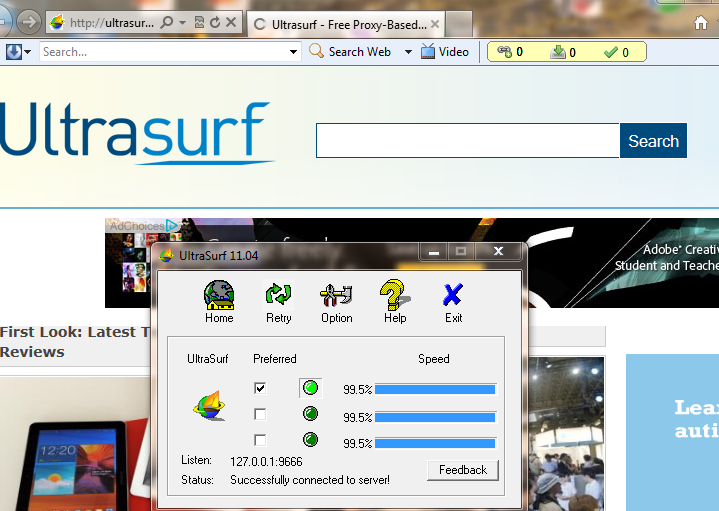Open the exhibition crowd photo thumbnail

[567, 434]
